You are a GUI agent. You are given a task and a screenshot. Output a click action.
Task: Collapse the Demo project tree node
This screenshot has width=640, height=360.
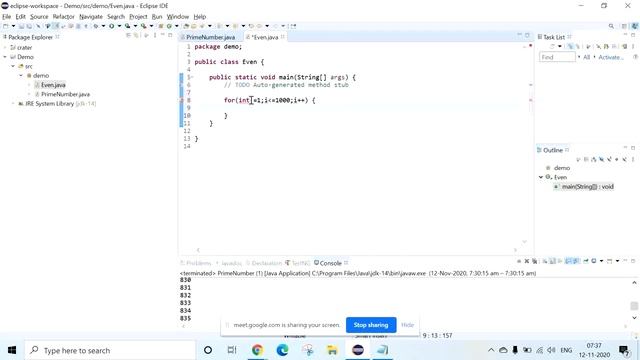(5, 57)
